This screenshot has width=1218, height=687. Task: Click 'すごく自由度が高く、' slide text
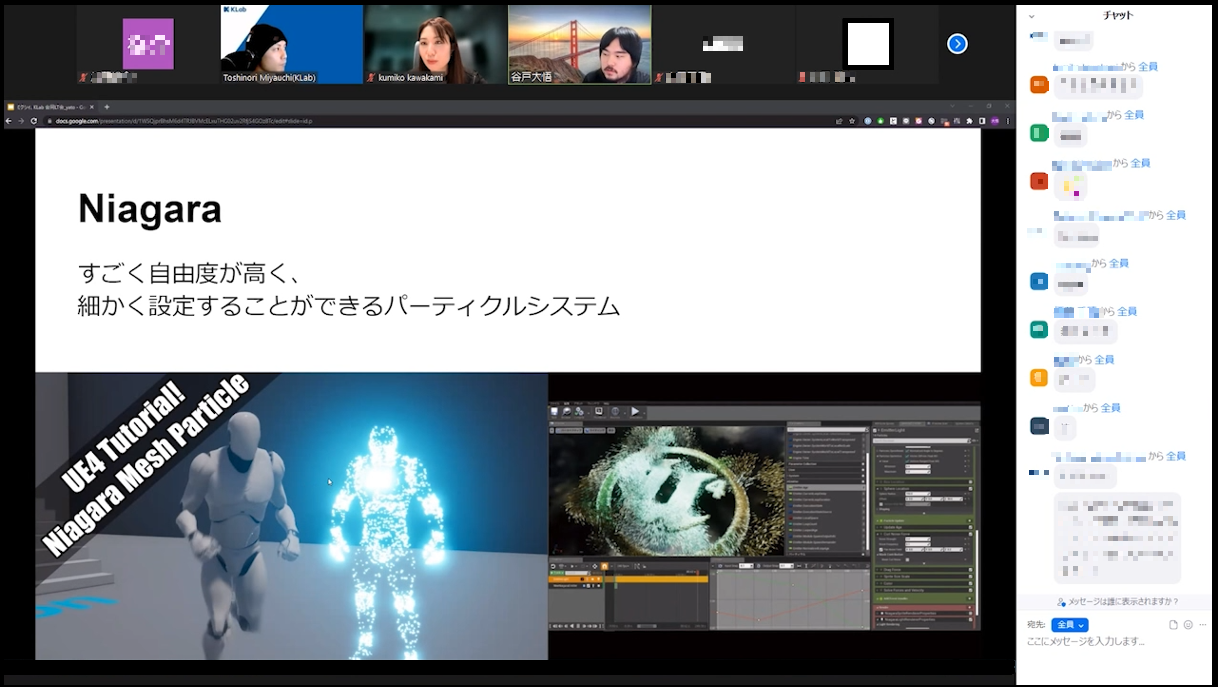(x=190, y=272)
